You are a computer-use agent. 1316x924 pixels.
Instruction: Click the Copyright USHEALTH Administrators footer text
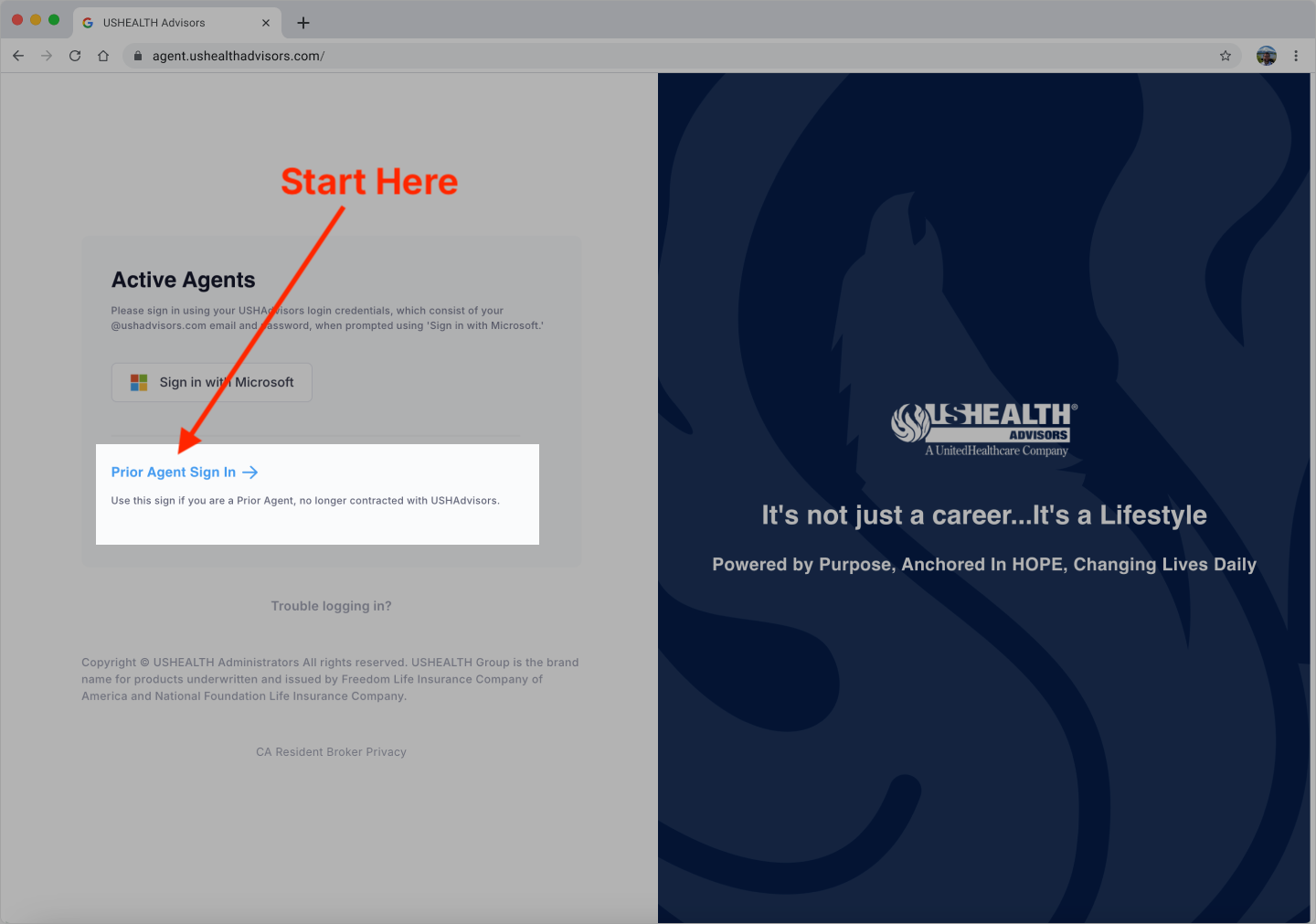(x=330, y=679)
